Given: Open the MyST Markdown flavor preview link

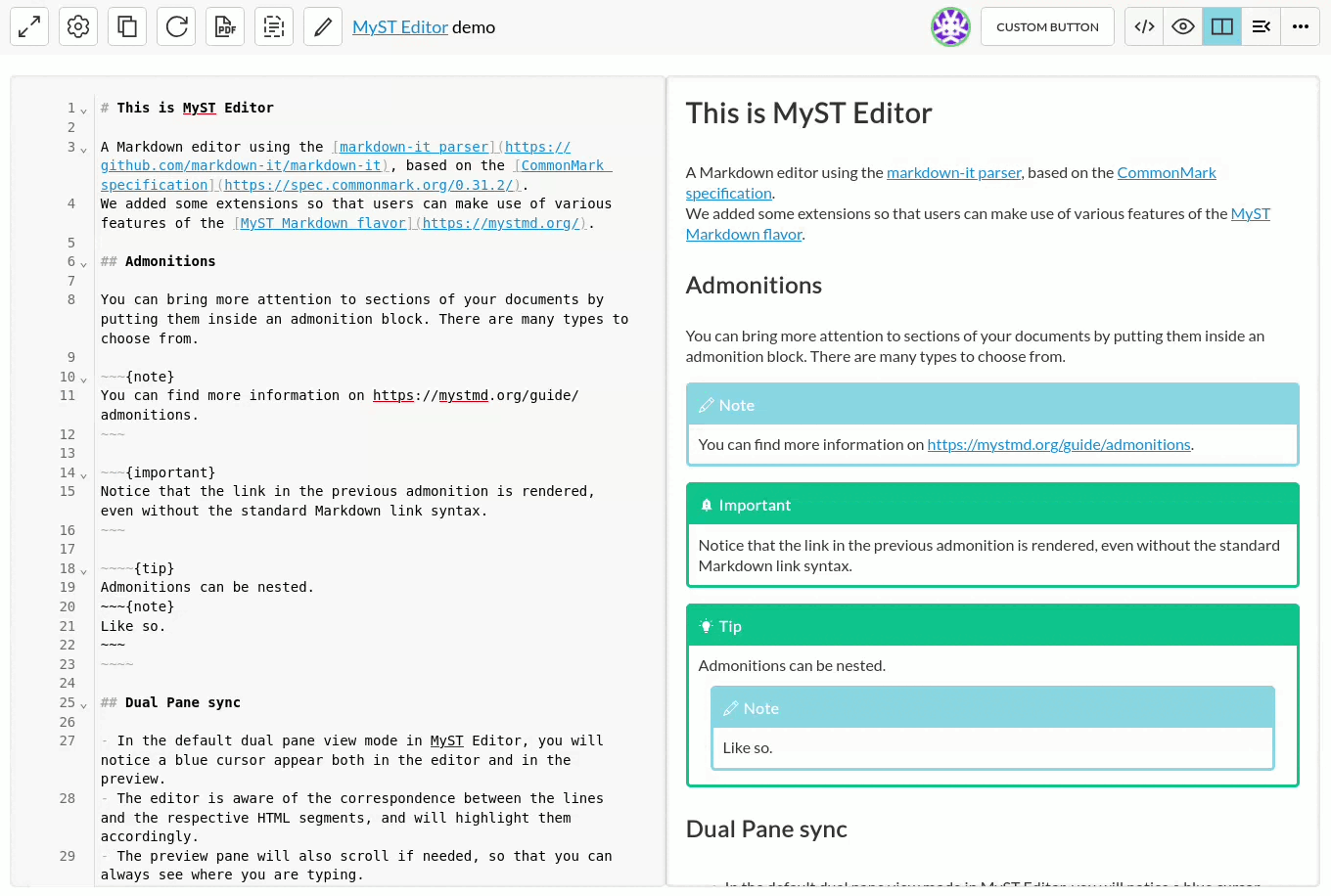Looking at the screenshot, I should click(1250, 213).
